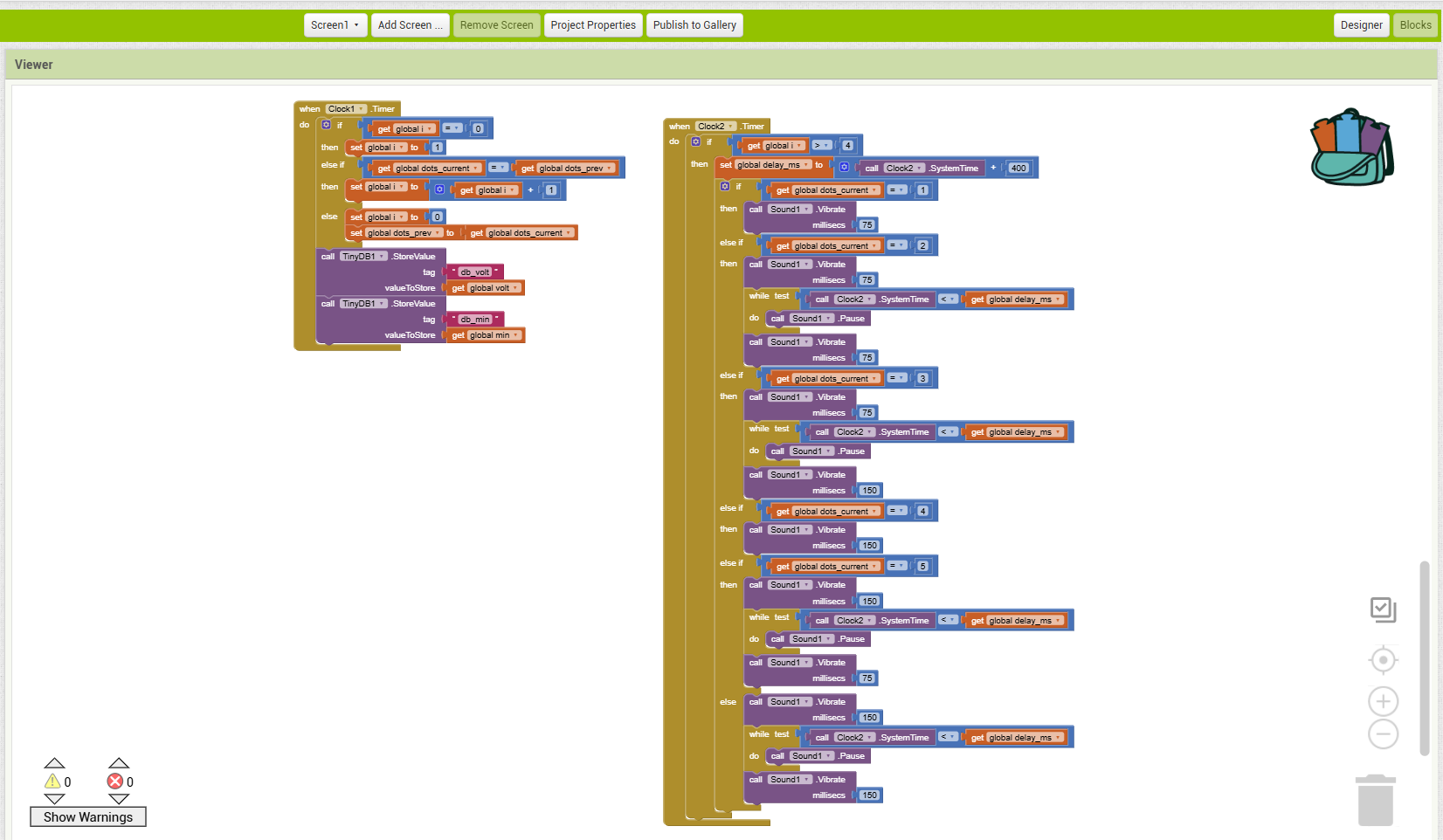Go to next error with down arrow

(119, 799)
